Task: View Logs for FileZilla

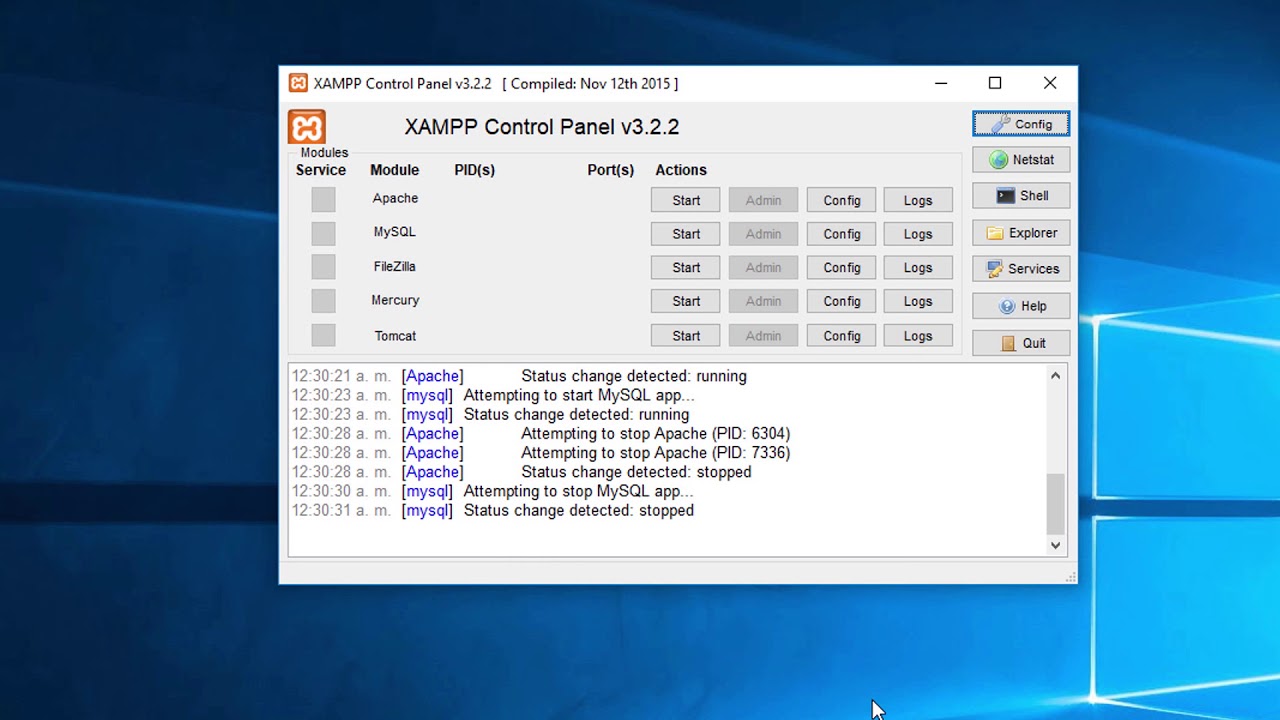Action: (918, 268)
